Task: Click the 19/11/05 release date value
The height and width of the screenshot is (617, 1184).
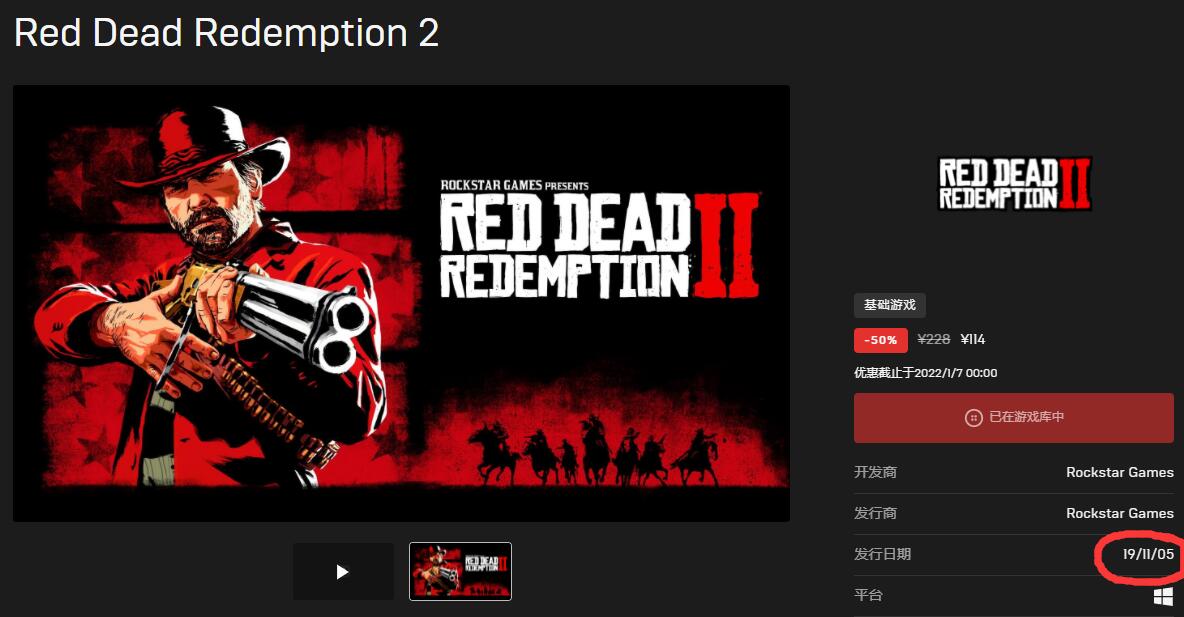Action: point(1148,554)
